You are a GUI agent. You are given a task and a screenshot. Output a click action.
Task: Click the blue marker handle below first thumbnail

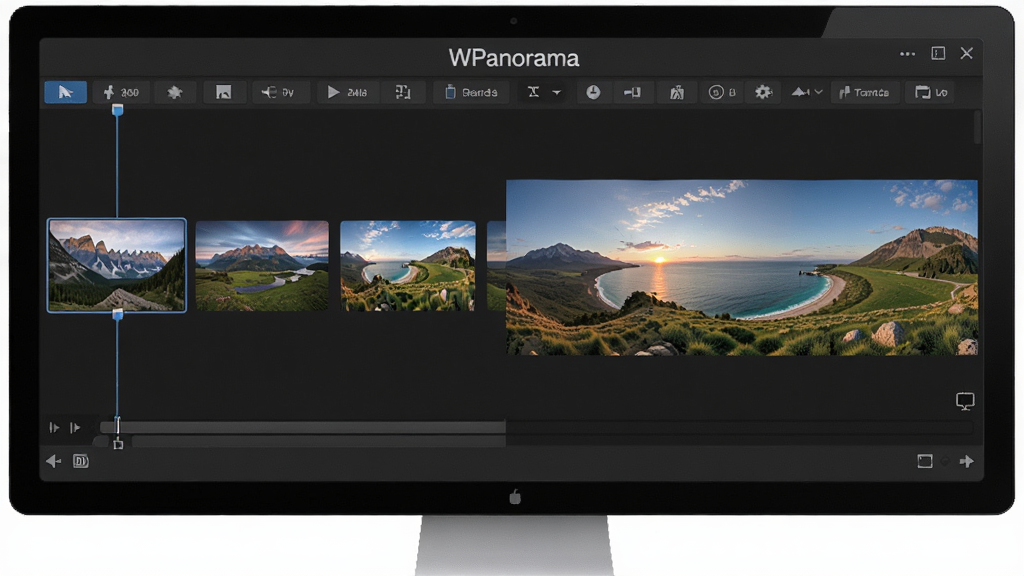pos(118,315)
